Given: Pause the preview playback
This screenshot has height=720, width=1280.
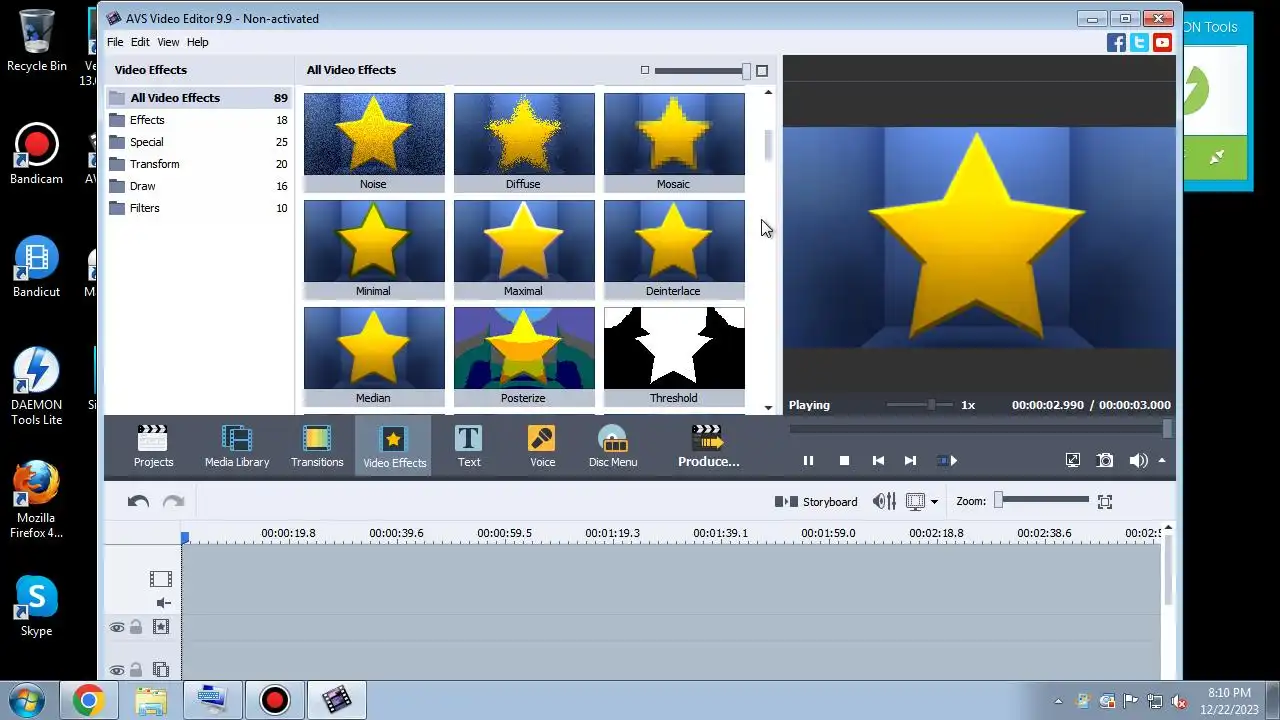Looking at the screenshot, I should click(808, 461).
